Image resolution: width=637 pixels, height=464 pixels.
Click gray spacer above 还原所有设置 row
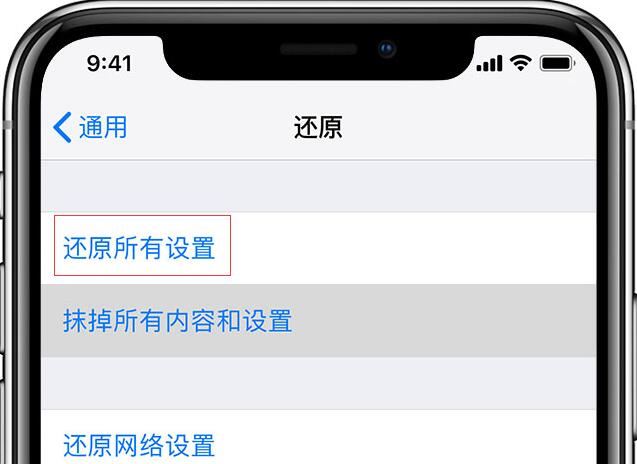[x=318, y=186]
